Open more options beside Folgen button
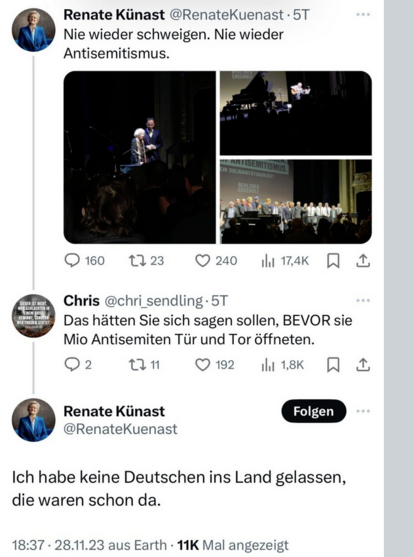 pos(363,411)
